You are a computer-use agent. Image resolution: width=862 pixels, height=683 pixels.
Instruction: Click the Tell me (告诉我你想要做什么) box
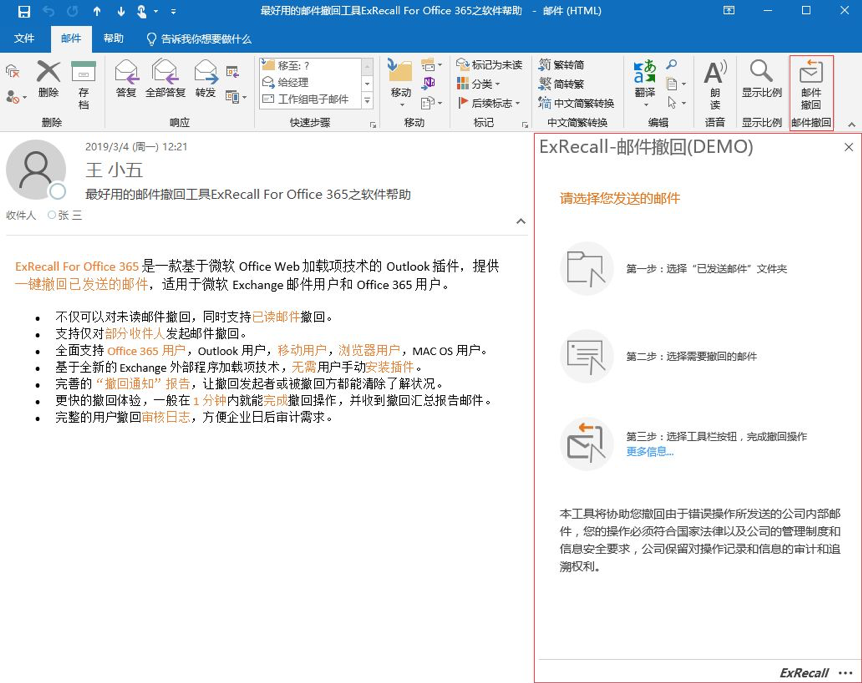(199, 39)
